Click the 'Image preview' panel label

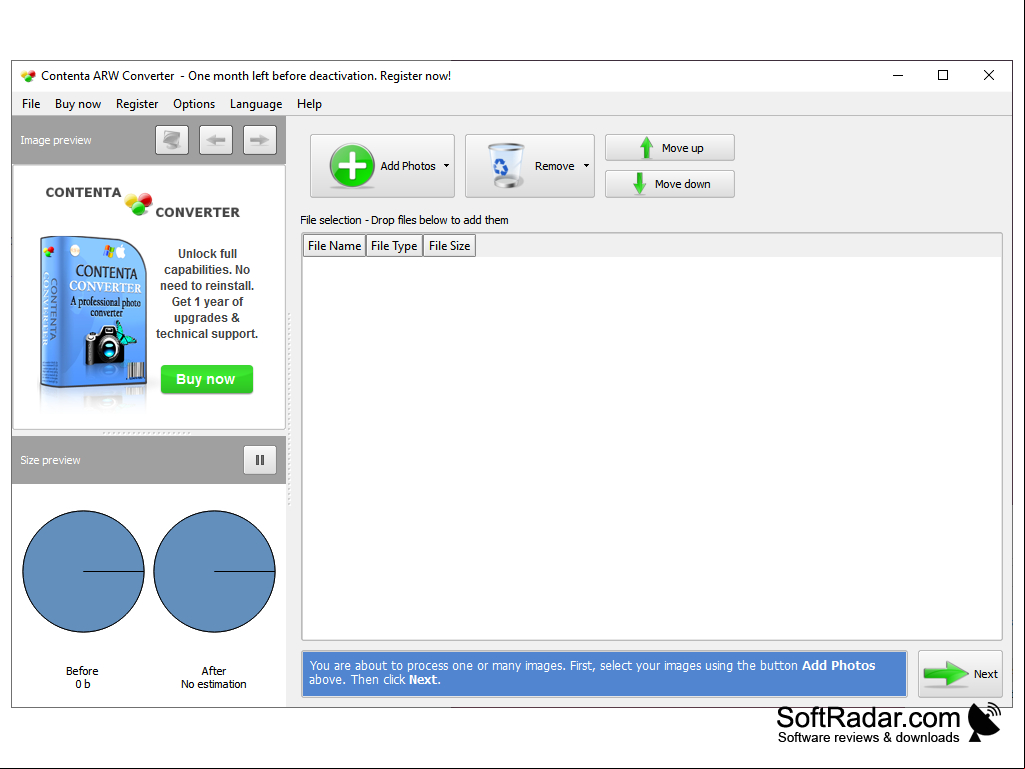click(x=56, y=140)
